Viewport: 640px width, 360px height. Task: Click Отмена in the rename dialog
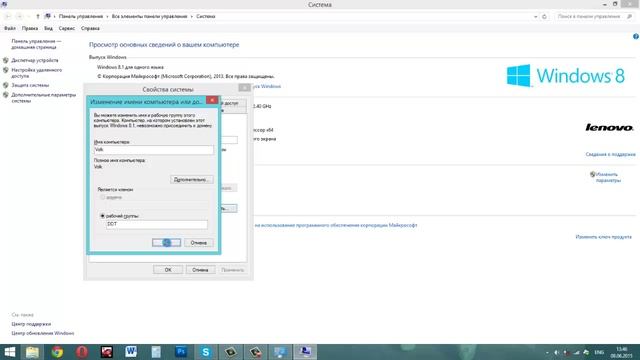(199, 243)
